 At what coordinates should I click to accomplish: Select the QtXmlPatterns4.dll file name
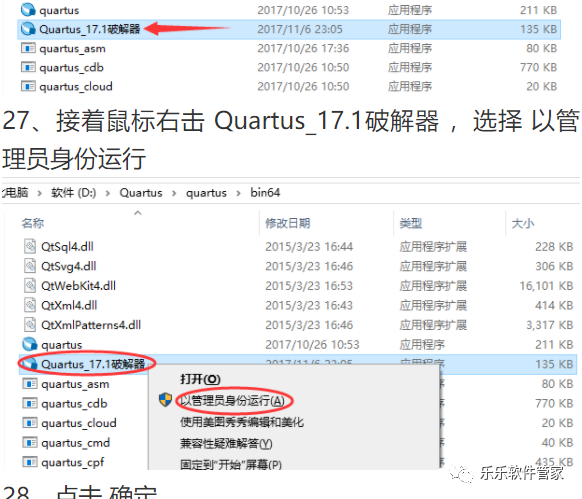click(x=91, y=325)
